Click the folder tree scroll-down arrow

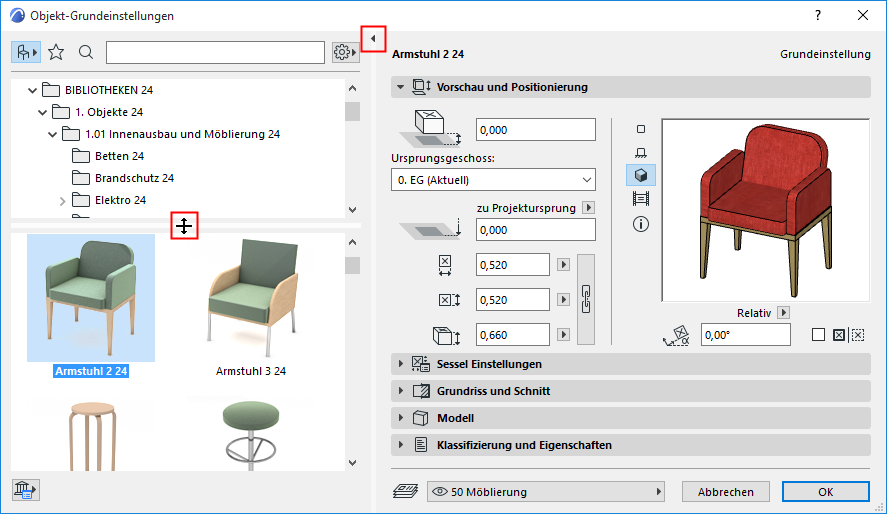pos(352,210)
